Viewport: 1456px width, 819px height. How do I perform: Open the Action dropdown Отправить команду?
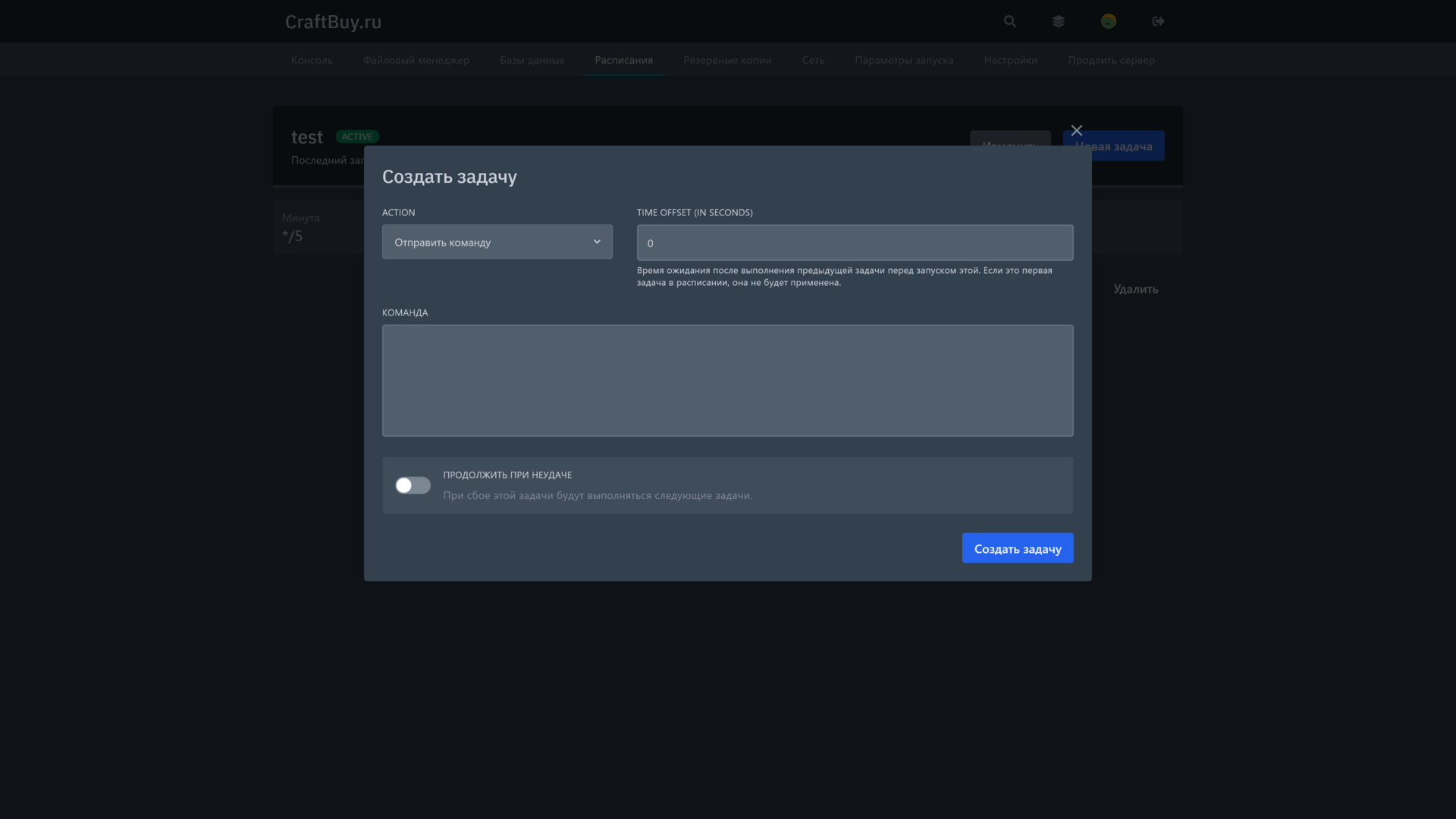point(497,242)
